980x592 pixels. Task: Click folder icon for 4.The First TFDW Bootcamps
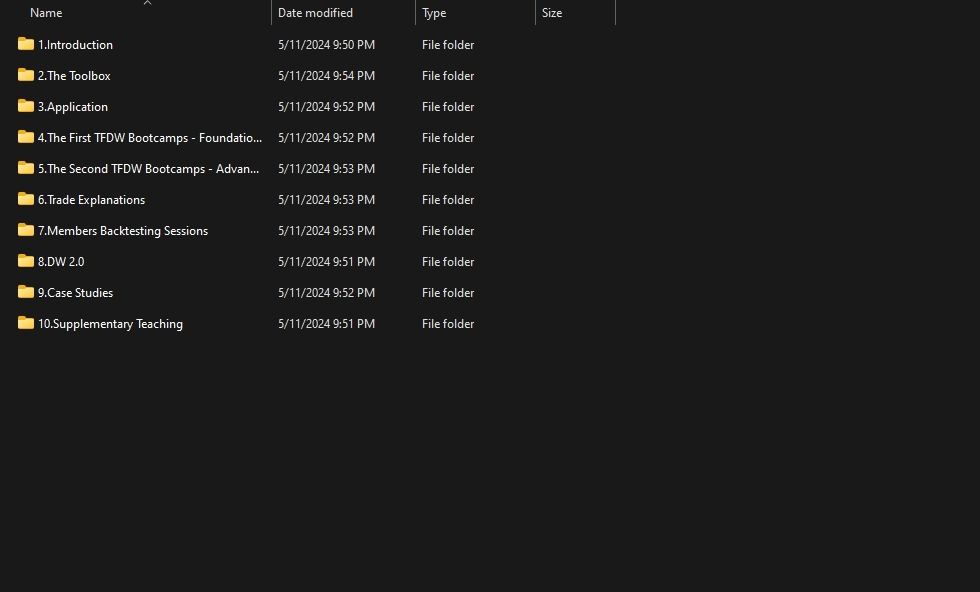coord(26,137)
